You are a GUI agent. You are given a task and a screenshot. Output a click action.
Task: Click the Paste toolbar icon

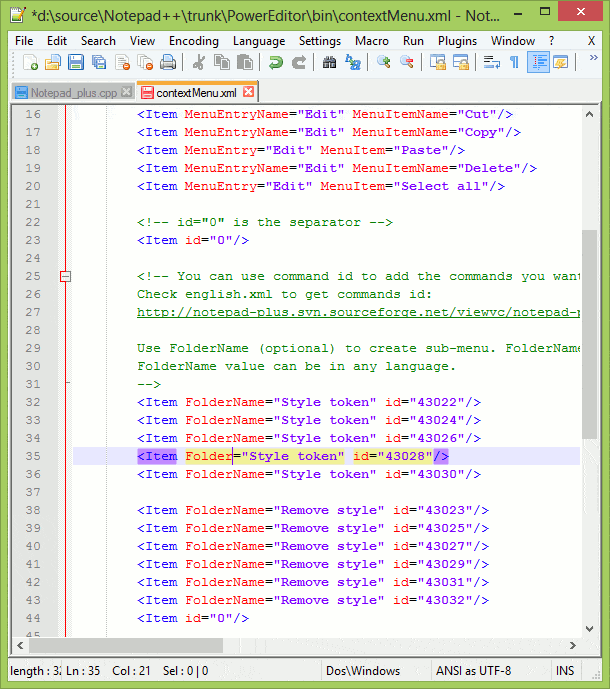(245, 62)
